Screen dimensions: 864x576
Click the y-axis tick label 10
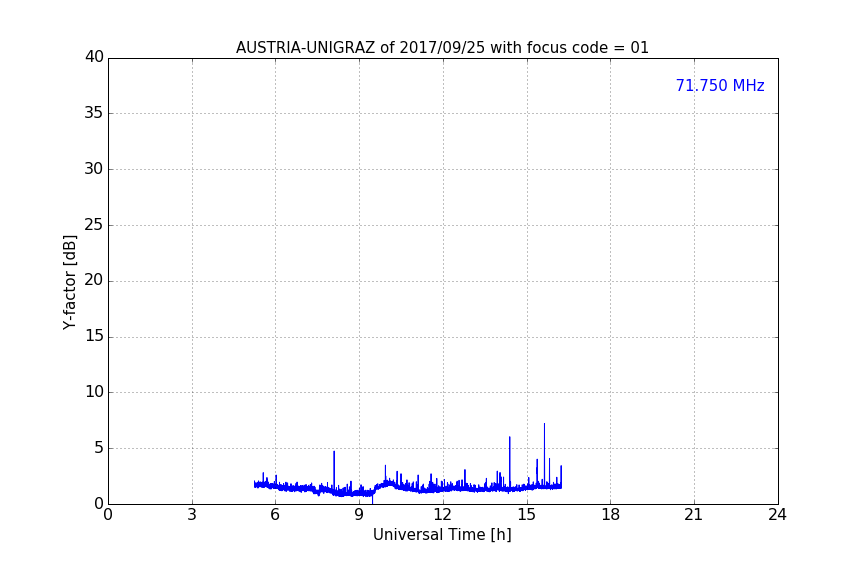coord(94,392)
